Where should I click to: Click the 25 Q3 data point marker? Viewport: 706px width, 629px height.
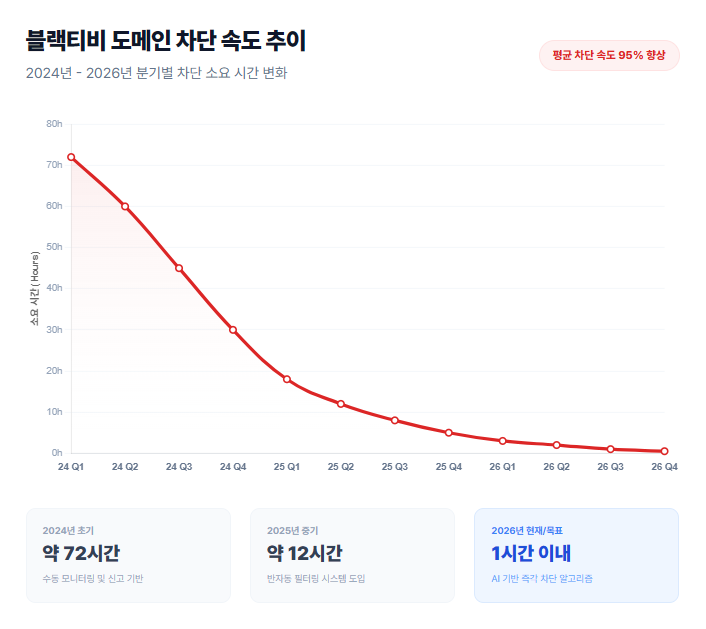pos(395,420)
